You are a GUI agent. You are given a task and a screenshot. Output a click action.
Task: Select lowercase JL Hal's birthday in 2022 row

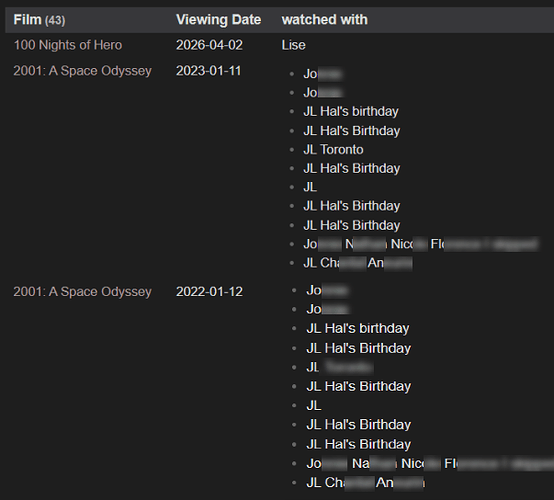[x=358, y=329]
